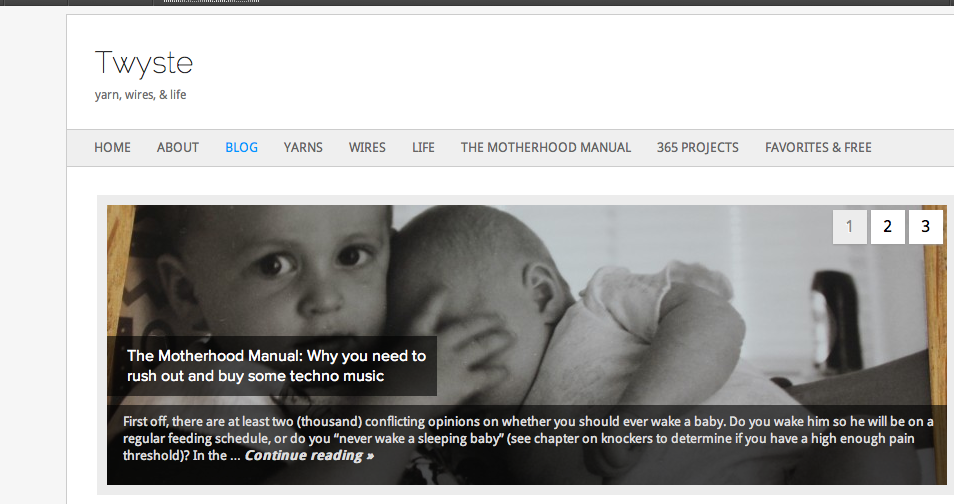The height and width of the screenshot is (504, 954).
Task: Go to 365 PROJECTS
Action: [x=697, y=147]
